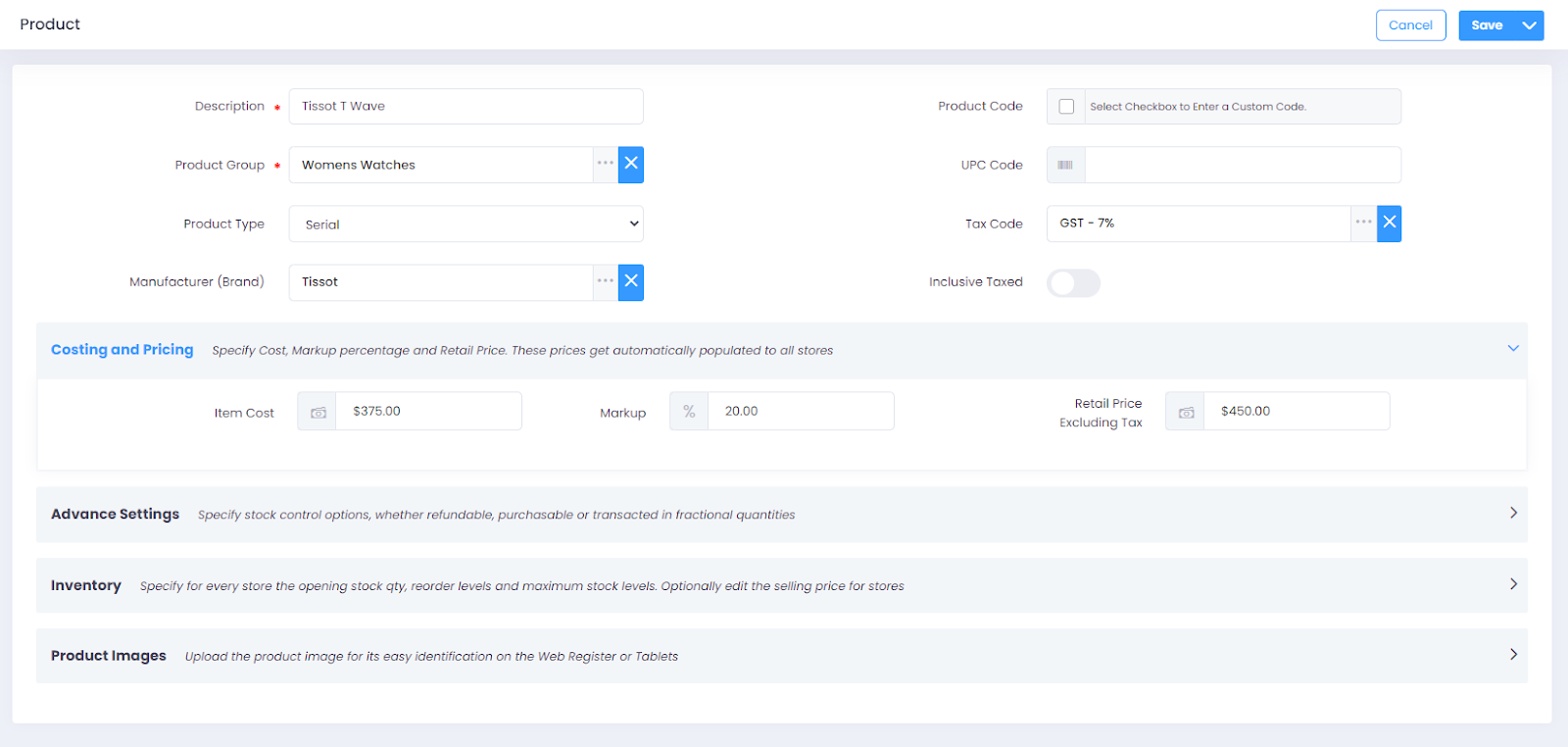Image resolution: width=1568 pixels, height=747 pixels.
Task: Open Manufacturer (Brand) lookup ellipsis button
Action: coord(606,282)
